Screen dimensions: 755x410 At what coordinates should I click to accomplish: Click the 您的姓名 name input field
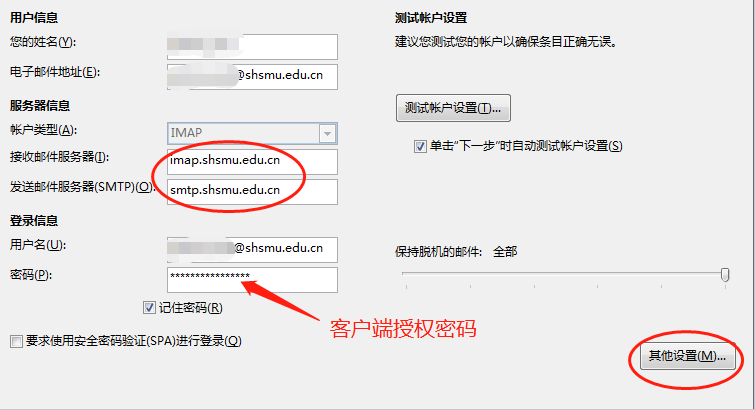(x=252, y=47)
